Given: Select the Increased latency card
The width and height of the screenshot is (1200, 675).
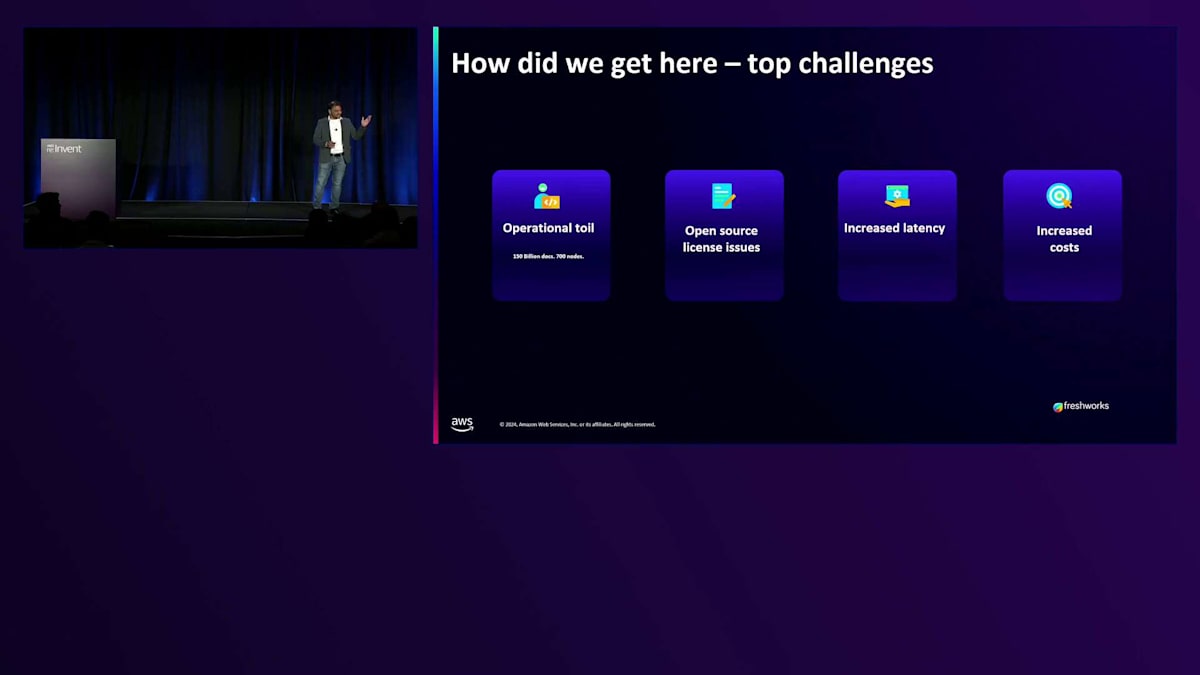Looking at the screenshot, I should 897,235.
